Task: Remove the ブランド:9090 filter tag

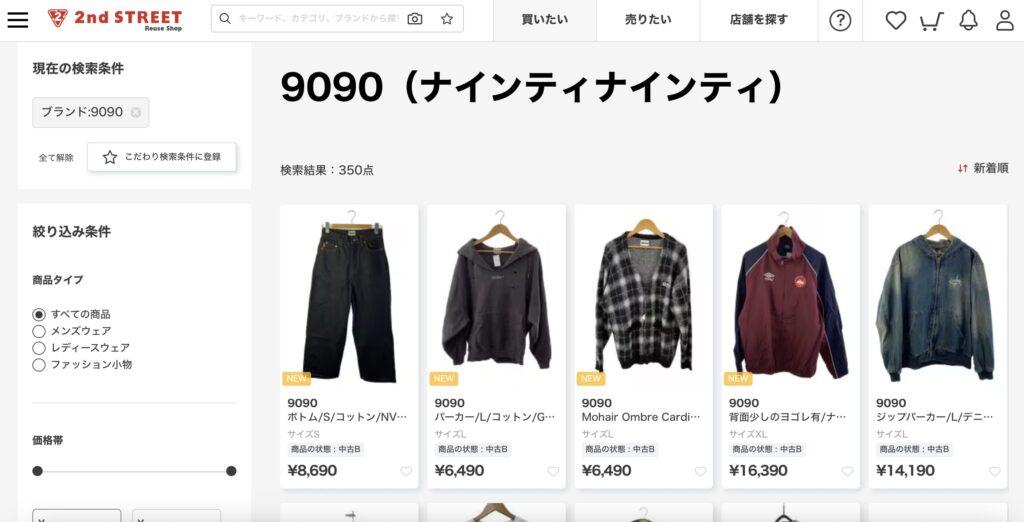Action: 136,112
